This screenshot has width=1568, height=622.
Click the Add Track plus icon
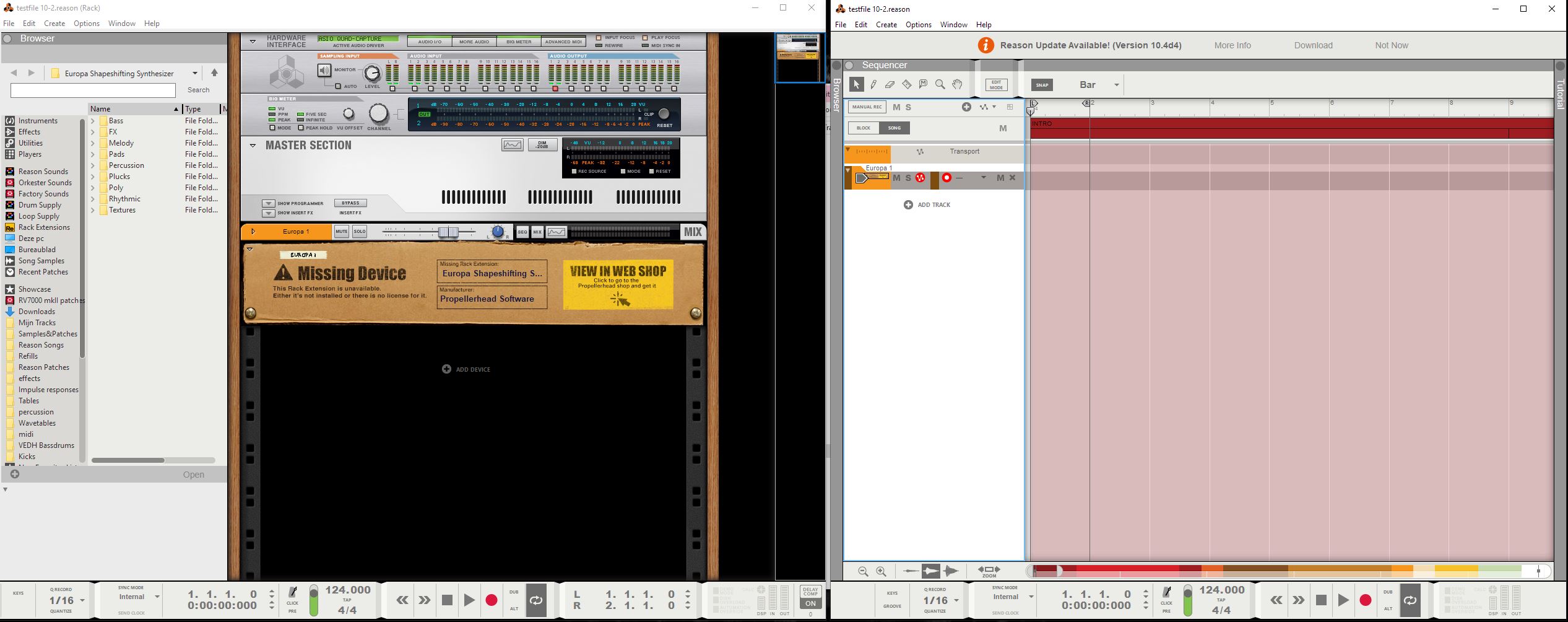pos(908,204)
